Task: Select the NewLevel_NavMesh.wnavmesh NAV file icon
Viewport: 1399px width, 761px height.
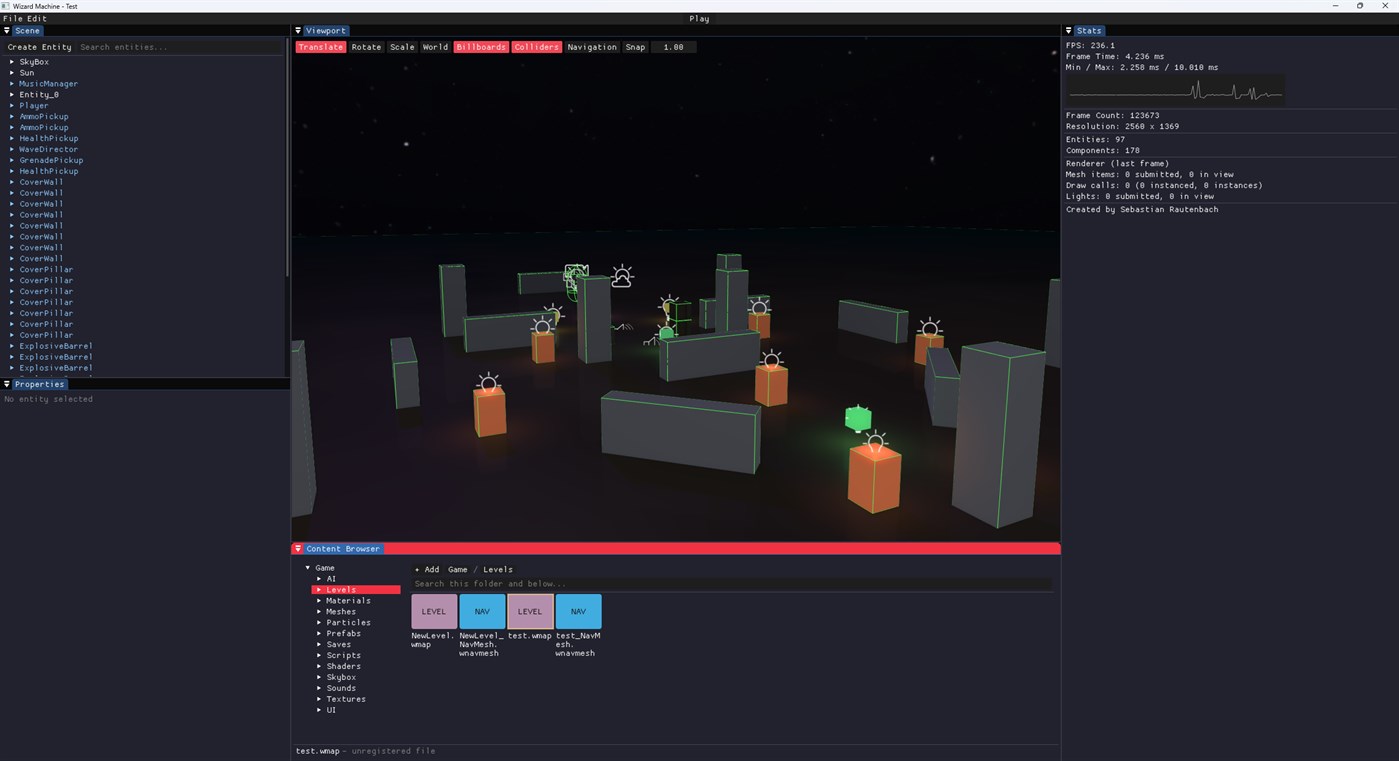Action: (x=482, y=611)
